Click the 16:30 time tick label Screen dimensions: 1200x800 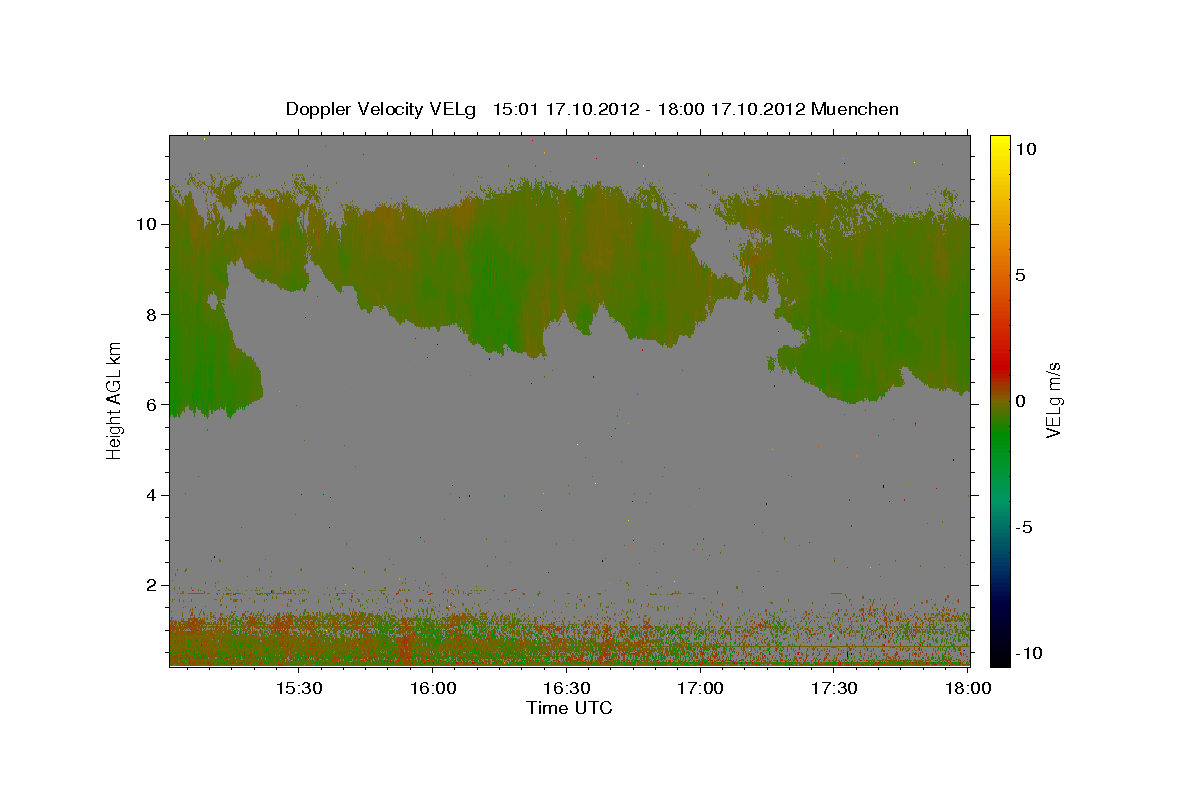pos(566,689)
